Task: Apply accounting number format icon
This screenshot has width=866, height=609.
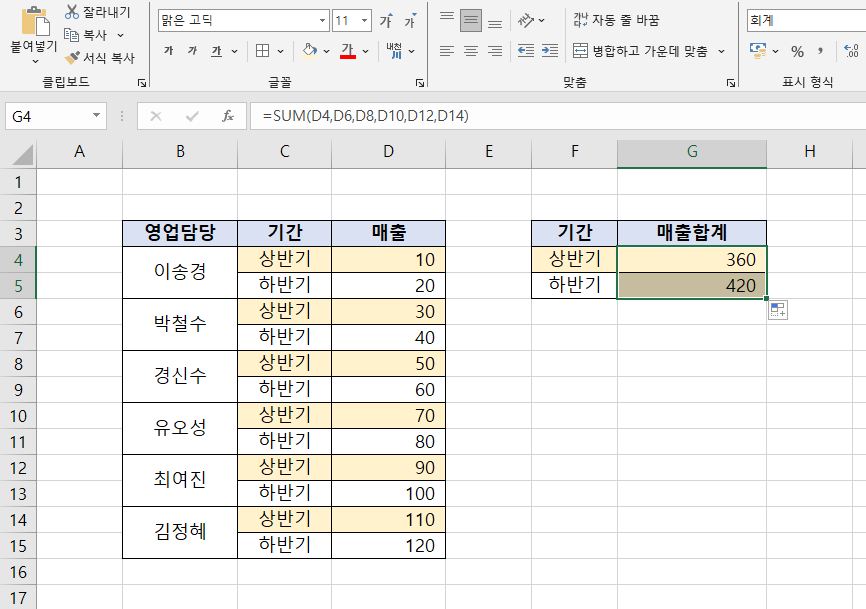Action: point(757,51)
